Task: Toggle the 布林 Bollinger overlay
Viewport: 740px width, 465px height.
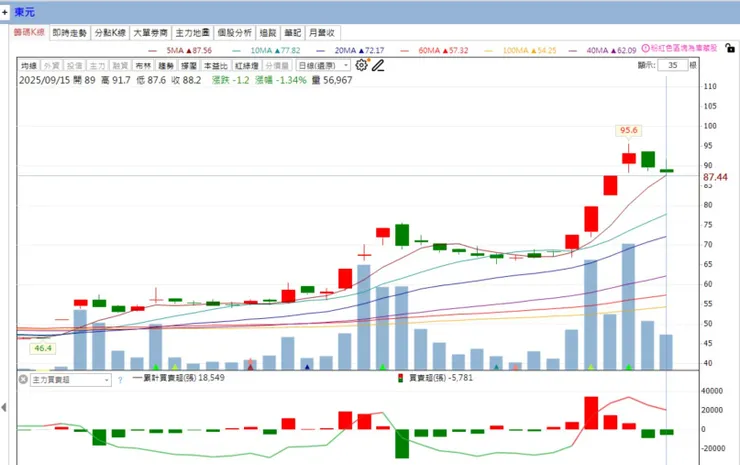Action: [143, 66]
